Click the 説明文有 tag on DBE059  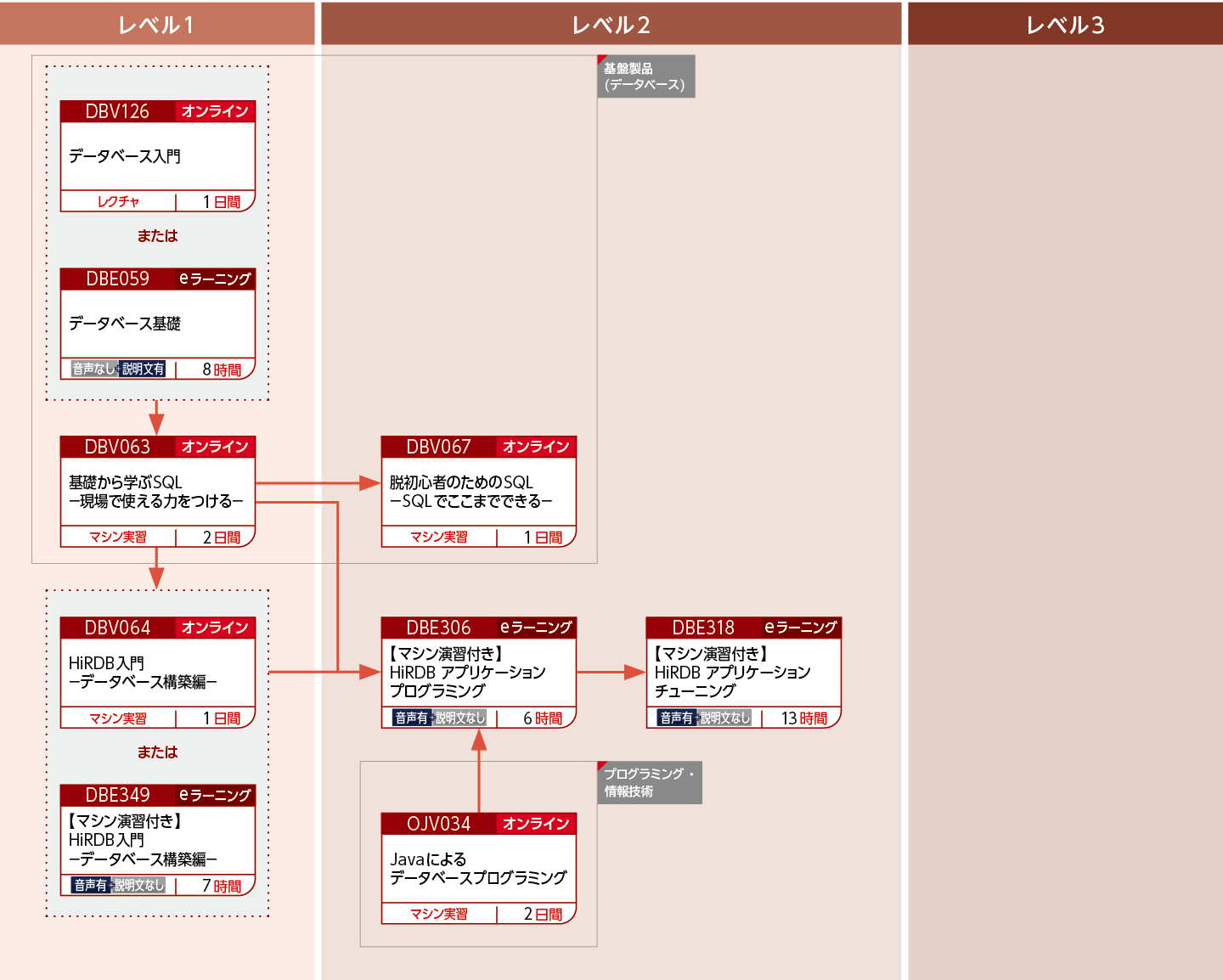click(143, 369)
